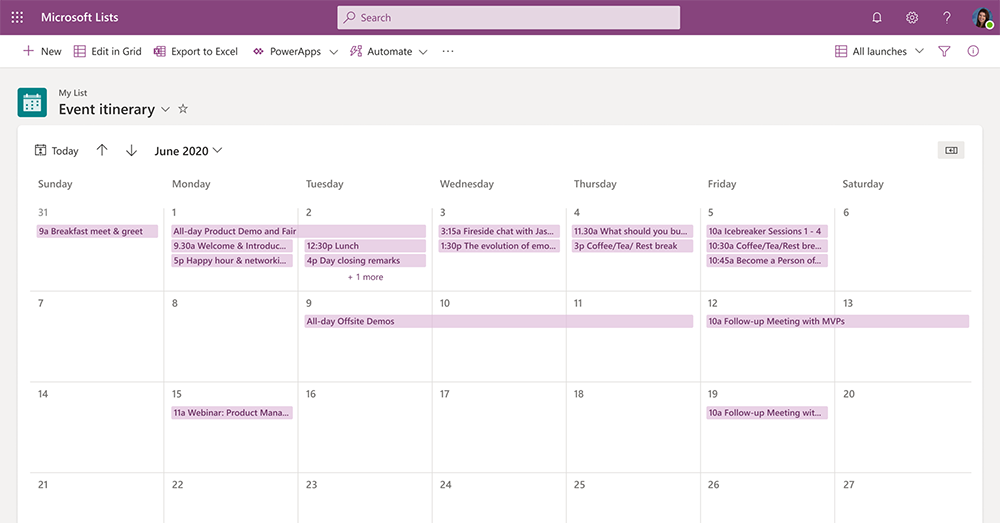
Task: Show + 1 more events on June 2
Action: coord(365,277)
